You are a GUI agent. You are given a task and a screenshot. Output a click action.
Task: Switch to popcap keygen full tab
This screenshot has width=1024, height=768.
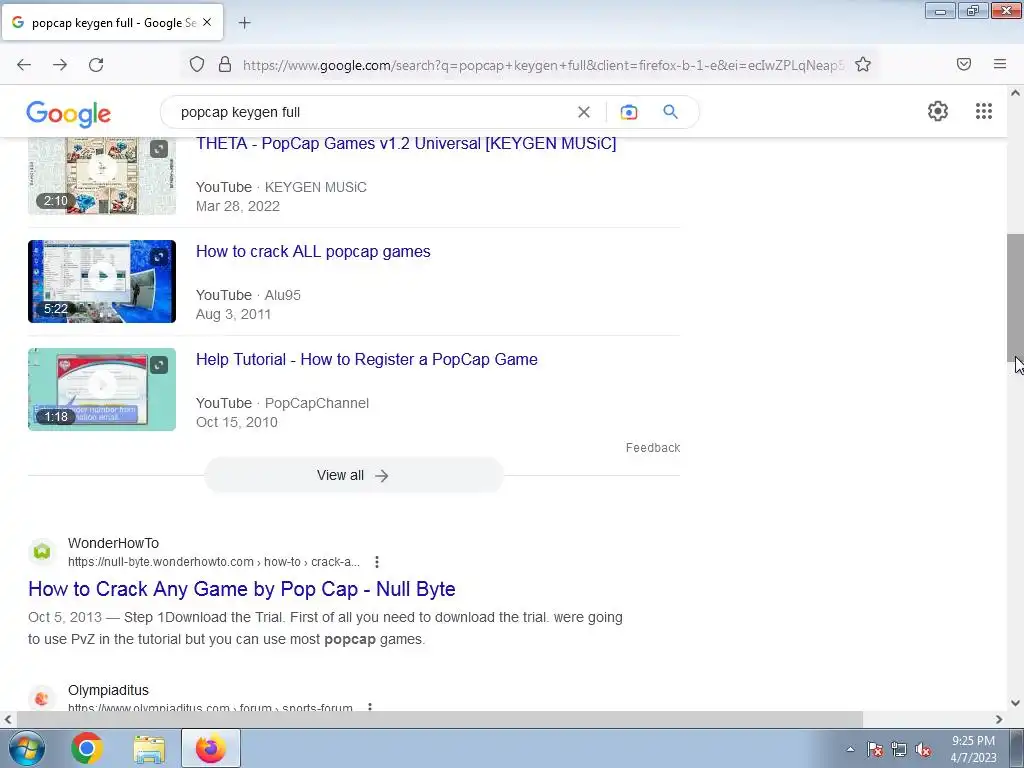113,23
